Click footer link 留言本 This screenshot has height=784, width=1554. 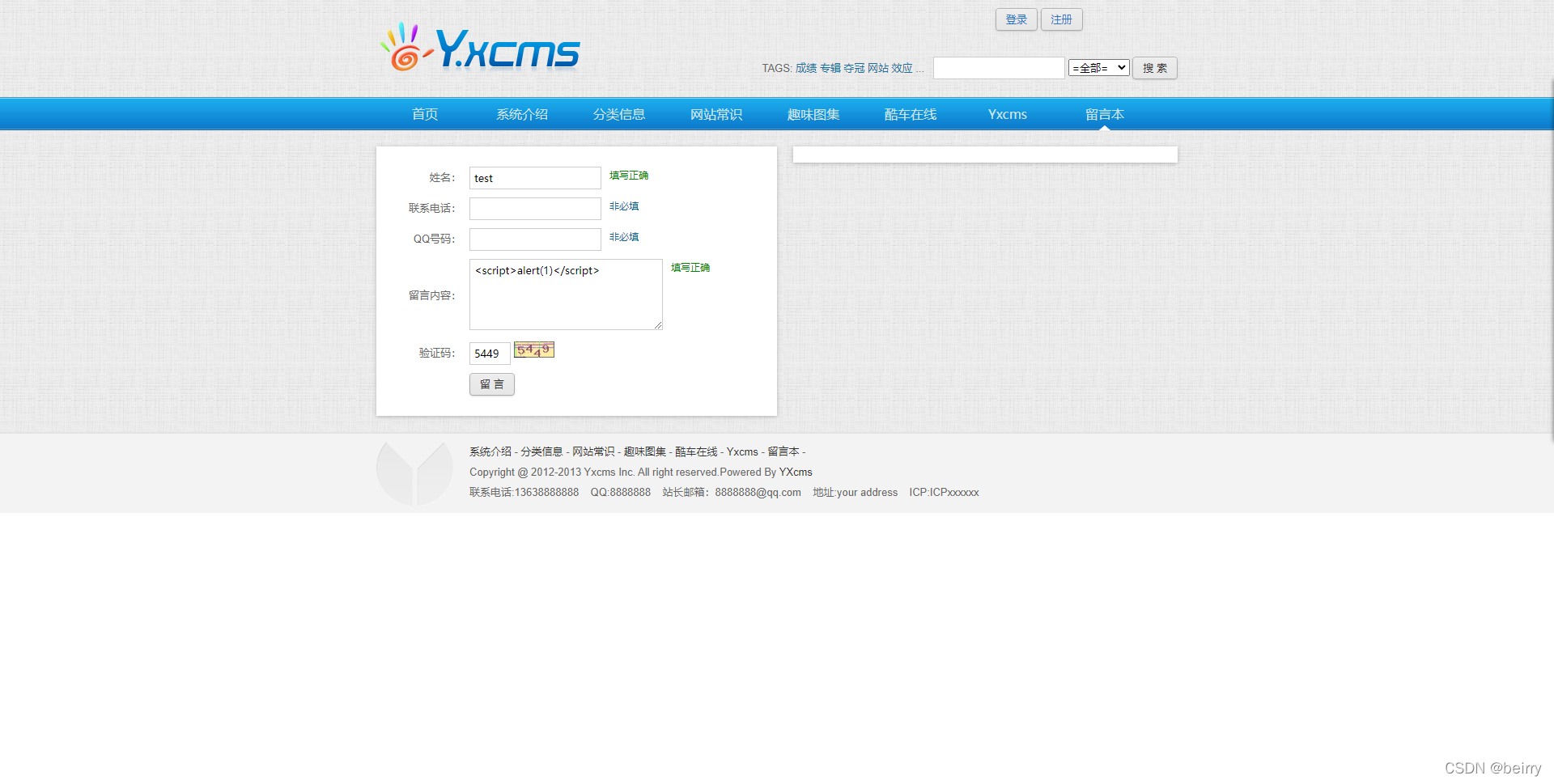783,451
